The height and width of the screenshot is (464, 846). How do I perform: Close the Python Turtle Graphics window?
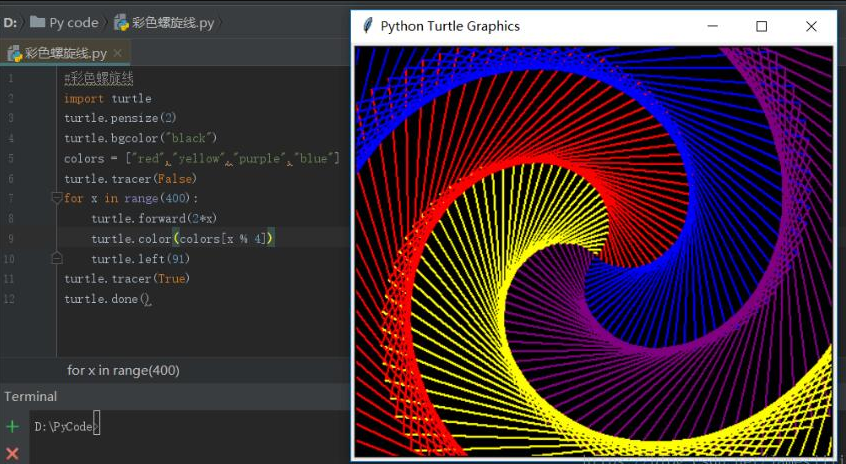811,26
